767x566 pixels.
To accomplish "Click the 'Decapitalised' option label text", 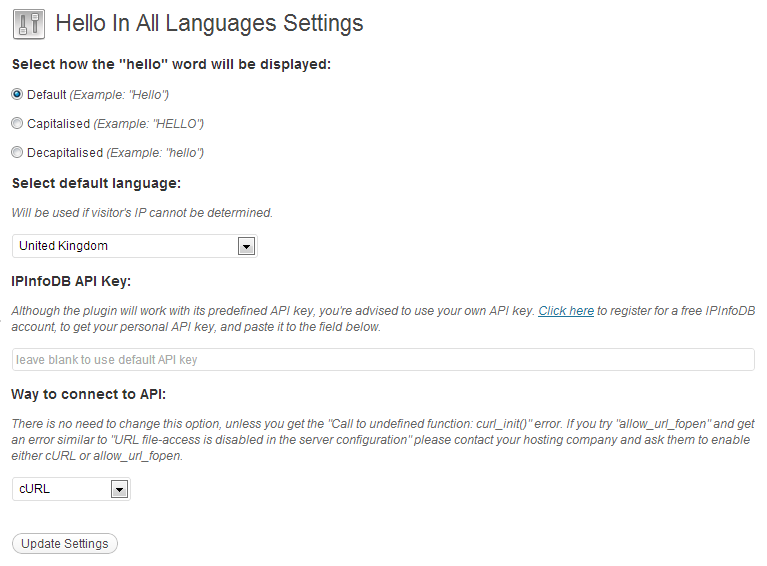I will click(x=65, y=153).
